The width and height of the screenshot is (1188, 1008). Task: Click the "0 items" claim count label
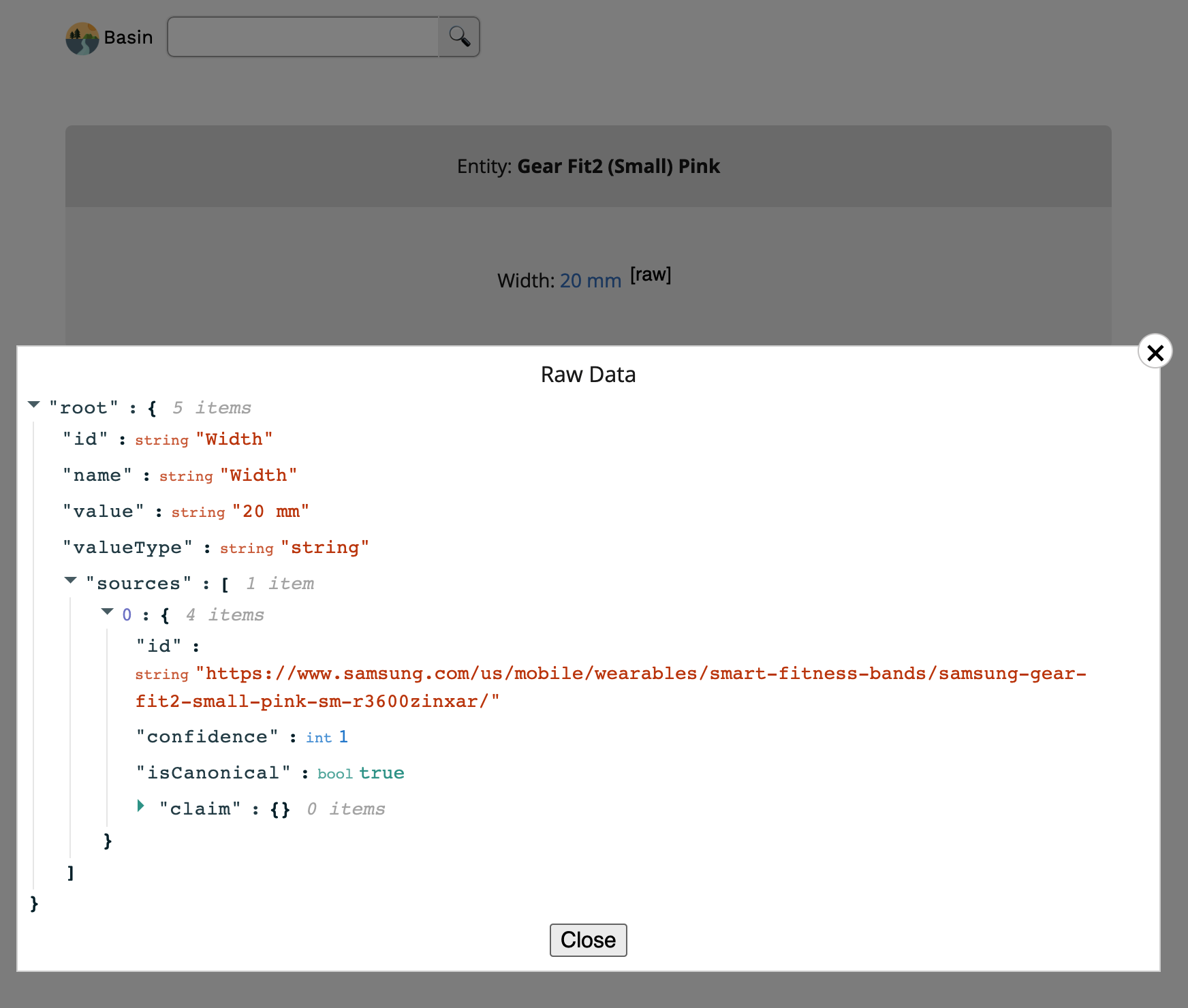[x=346, y=809]
